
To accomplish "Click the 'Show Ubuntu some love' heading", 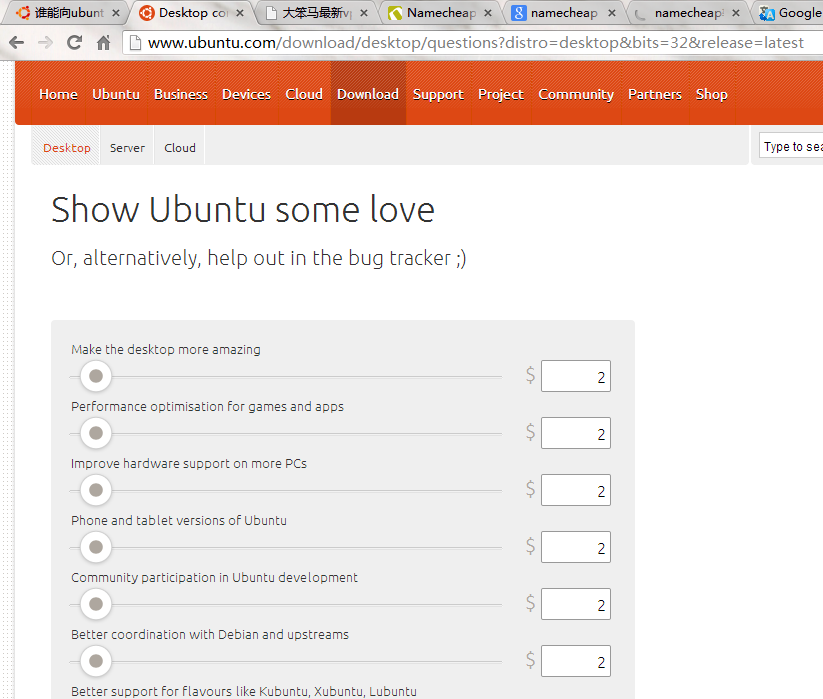I will coord(243,209).
